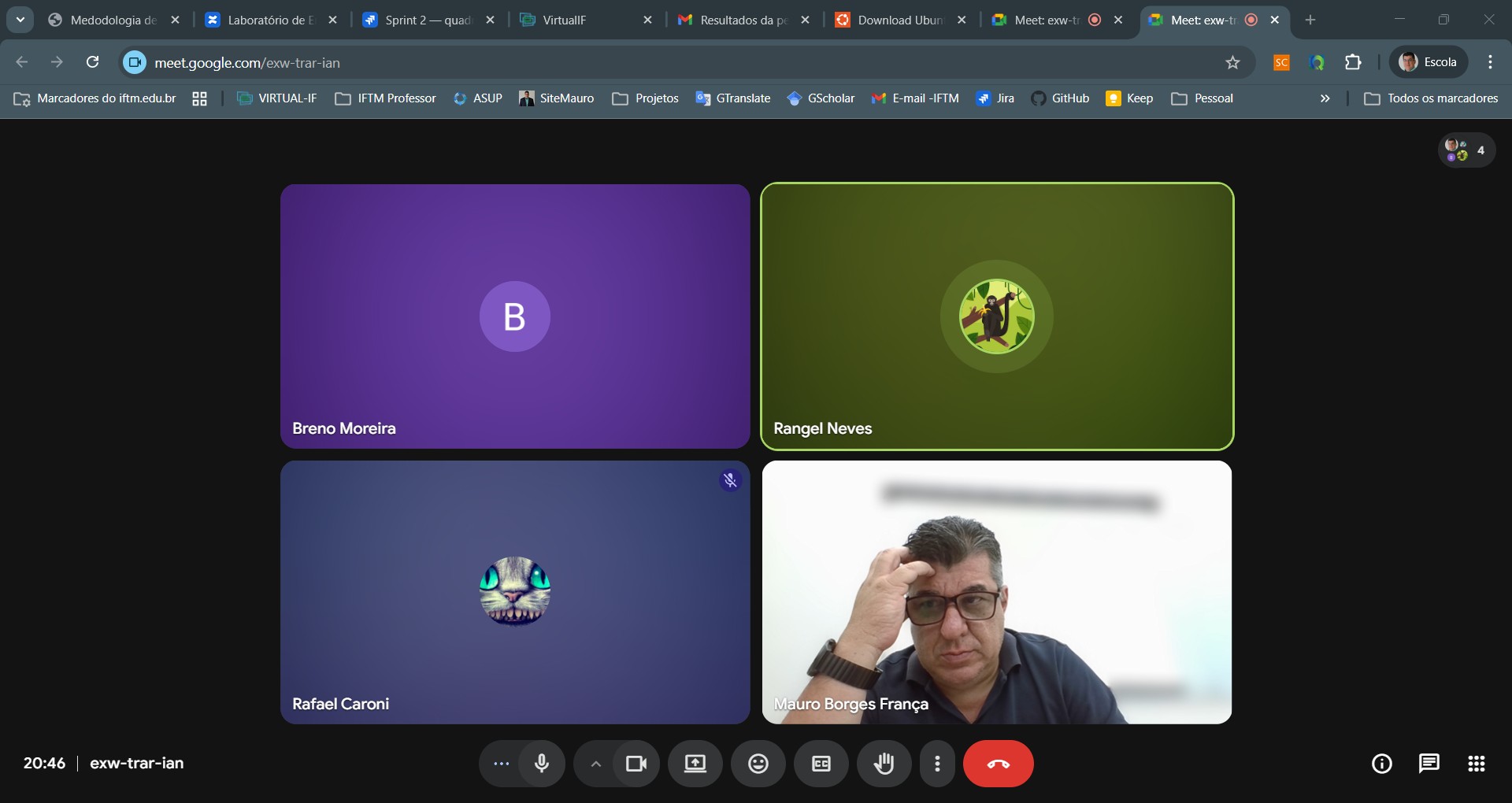The height and width of the screenshot is (803, 1512).
Task: Switch to Download Ubuntu tab
Action: tap(900, 20)
